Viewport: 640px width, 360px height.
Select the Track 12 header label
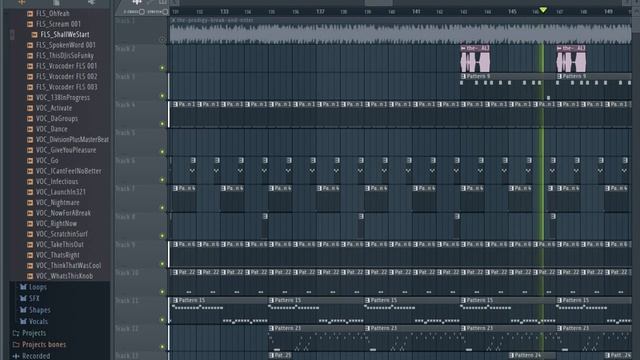[x=127, y=329]
